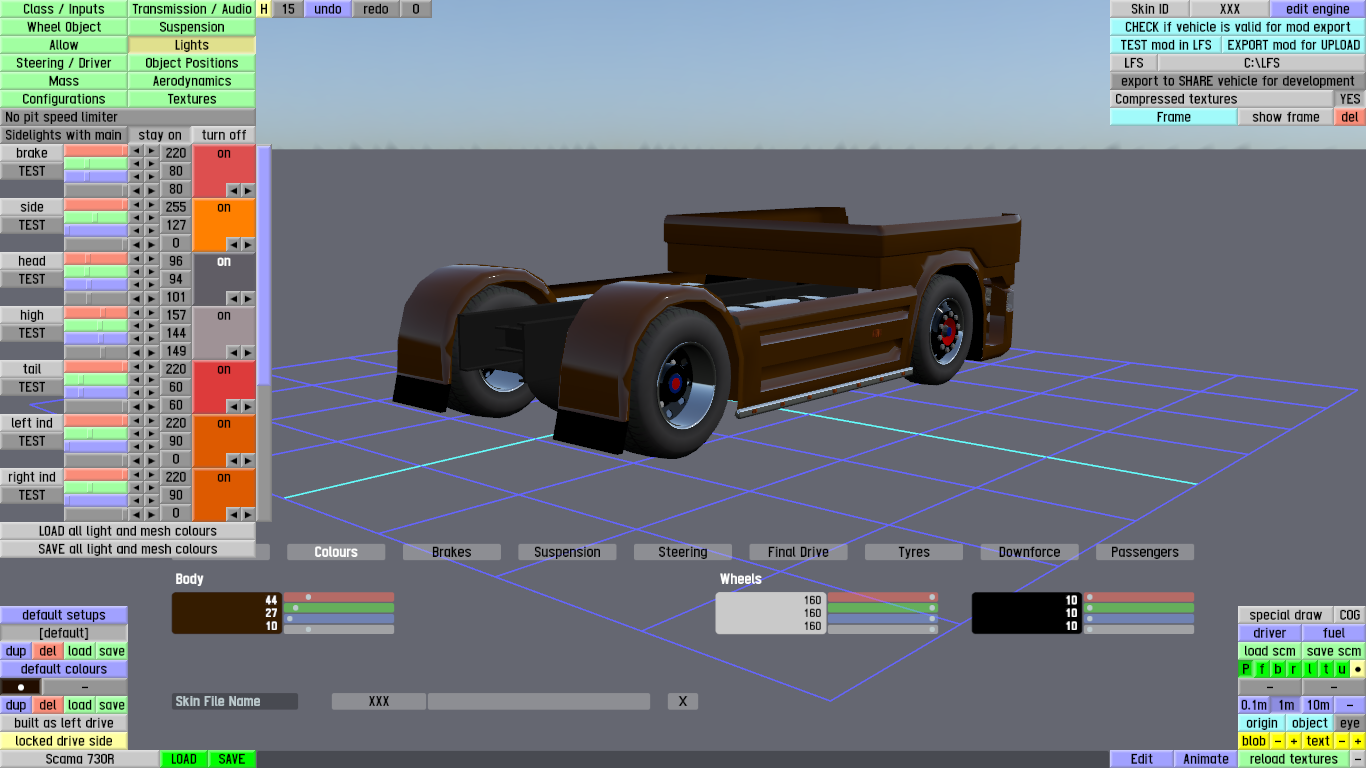
Task: Click left arrow inside the head colour swatch
Action: tap(233, 298)
